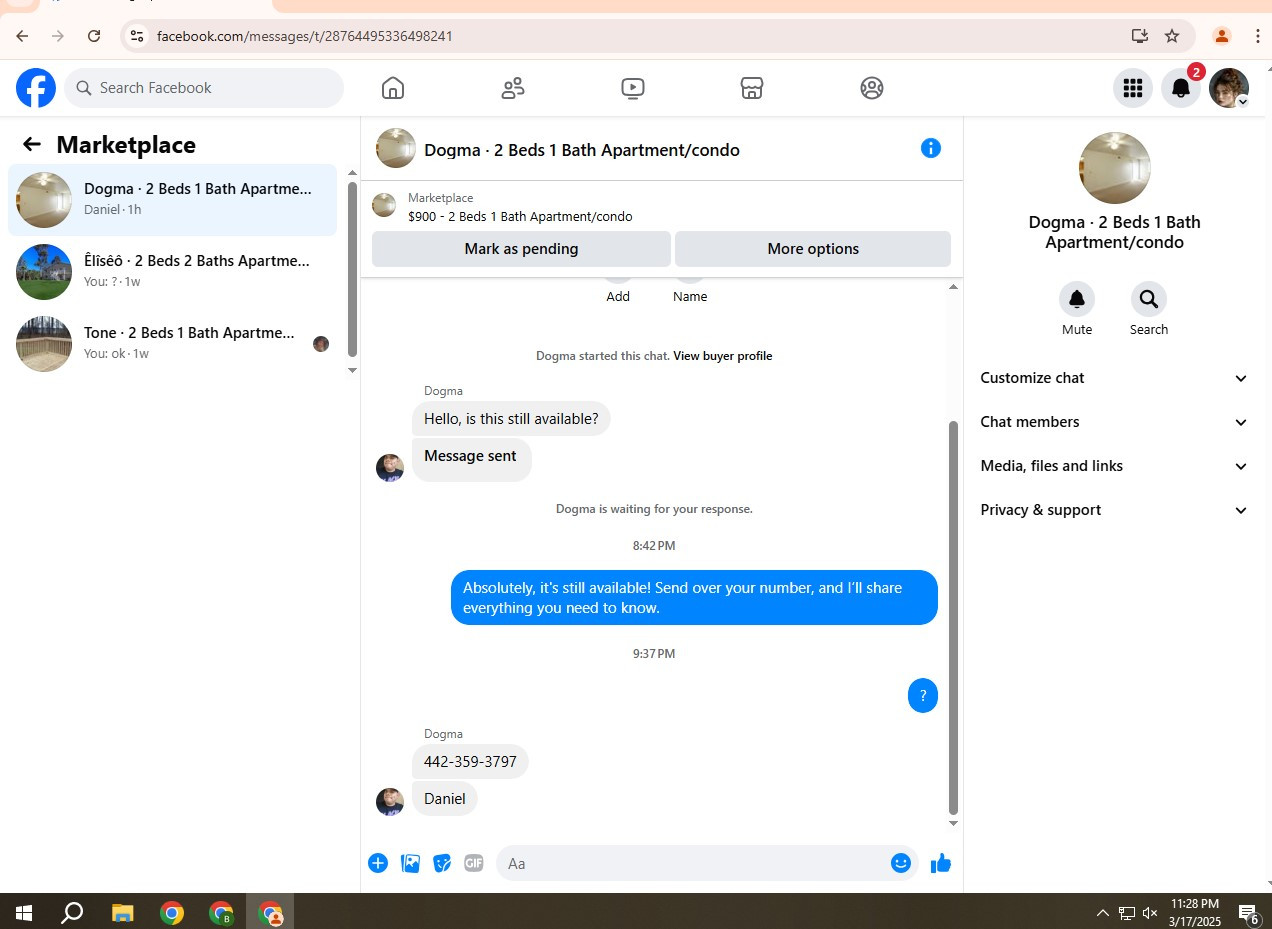Click the chat messages vertical scrollbar
Screen dimensions: 1272x929
pos(953,617)
